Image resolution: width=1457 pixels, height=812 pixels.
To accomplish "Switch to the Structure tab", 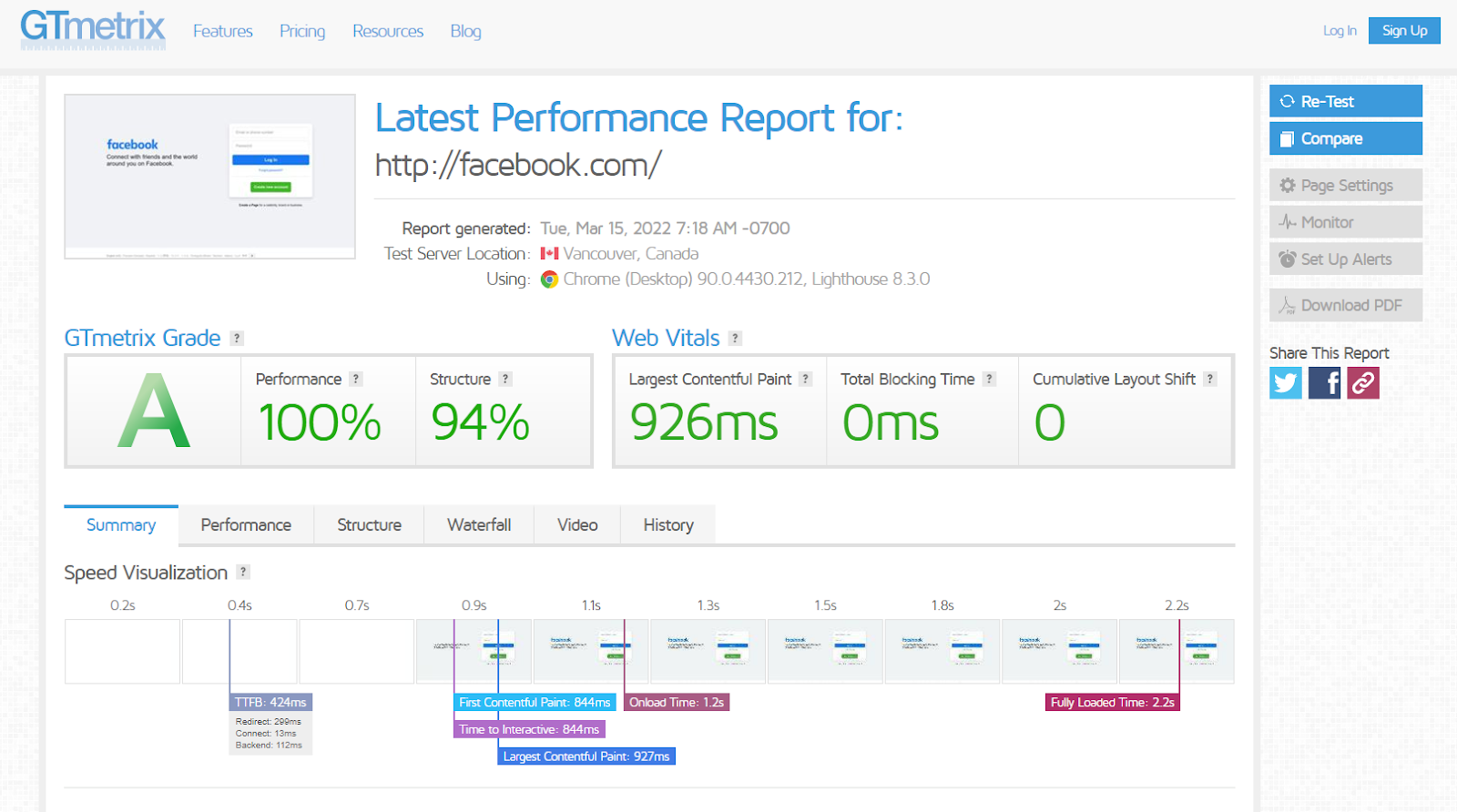I will click(x=369, y=525).
